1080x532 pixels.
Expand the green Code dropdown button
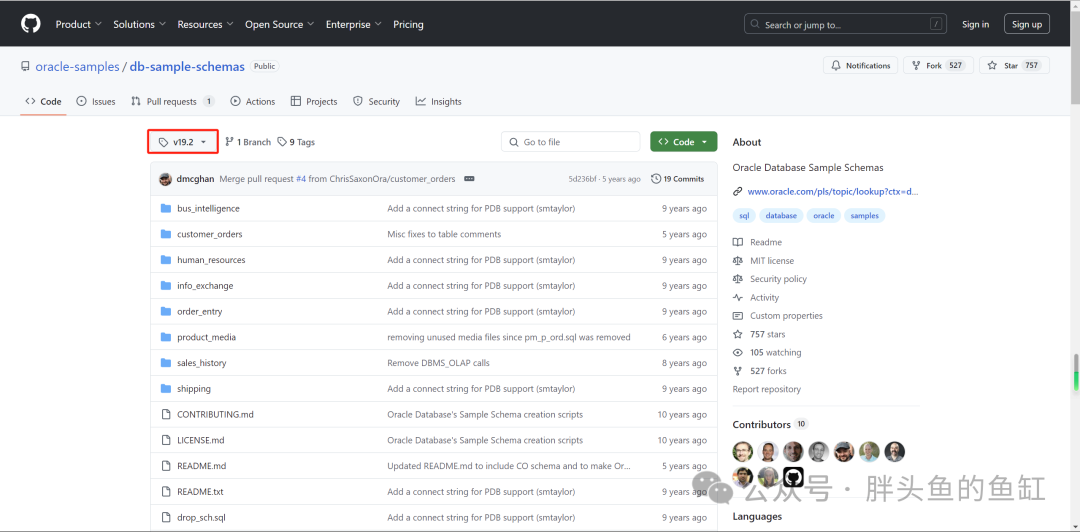[x=683, y=142]
